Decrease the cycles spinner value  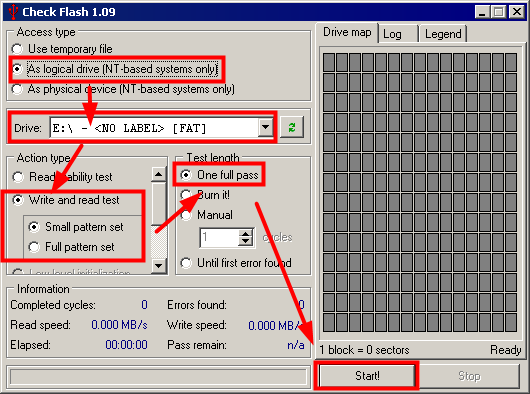245,242
